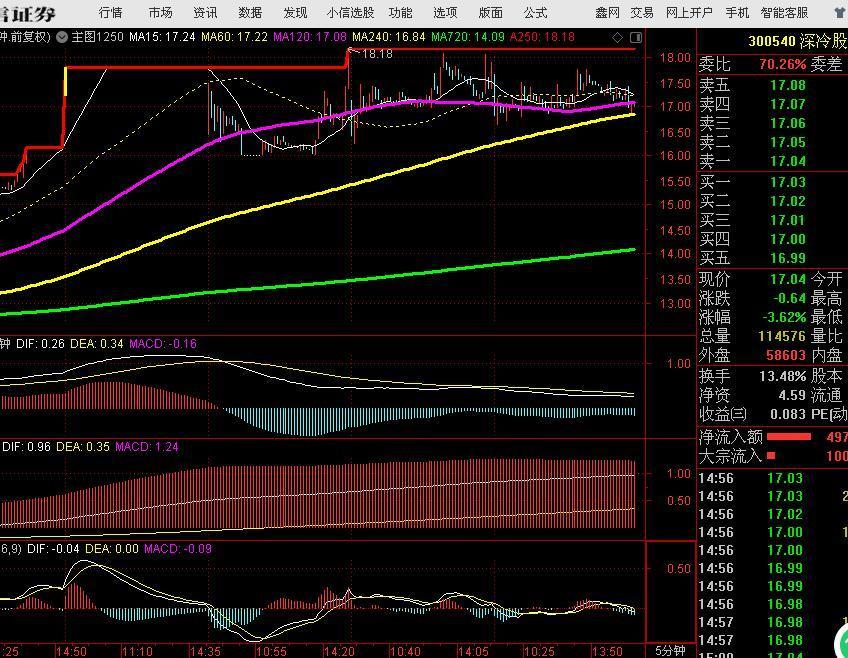Screen dimensions: 848x658
Task: Click the diamond icon above the chart
Action: (x=619, y=36)
